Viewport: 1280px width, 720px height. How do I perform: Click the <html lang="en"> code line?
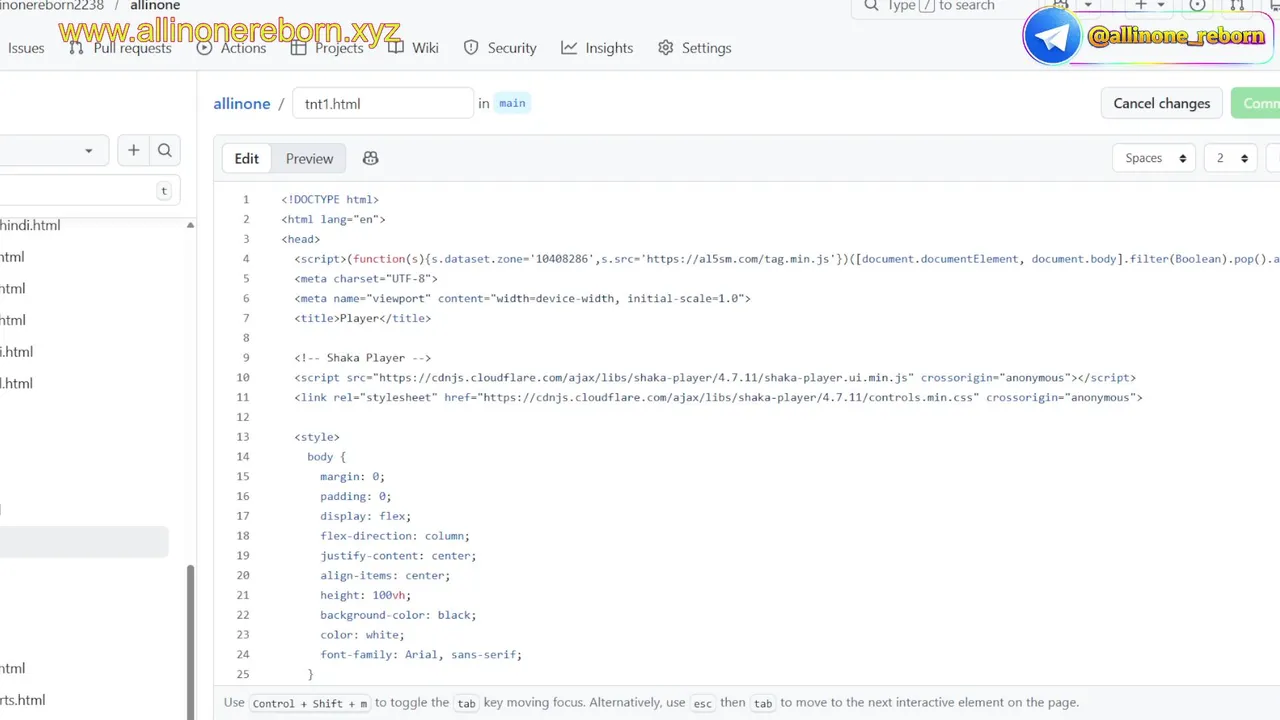tap(333, 219)
